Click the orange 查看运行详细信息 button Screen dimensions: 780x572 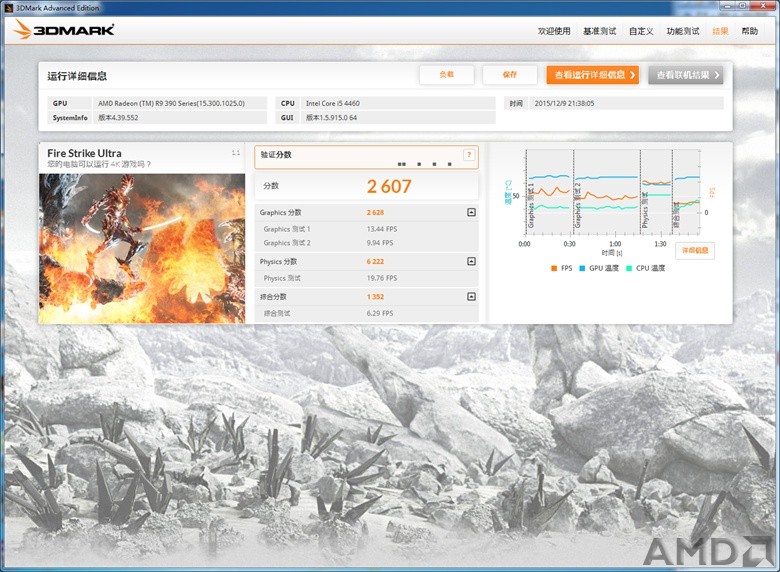click(x=592, y=75)
